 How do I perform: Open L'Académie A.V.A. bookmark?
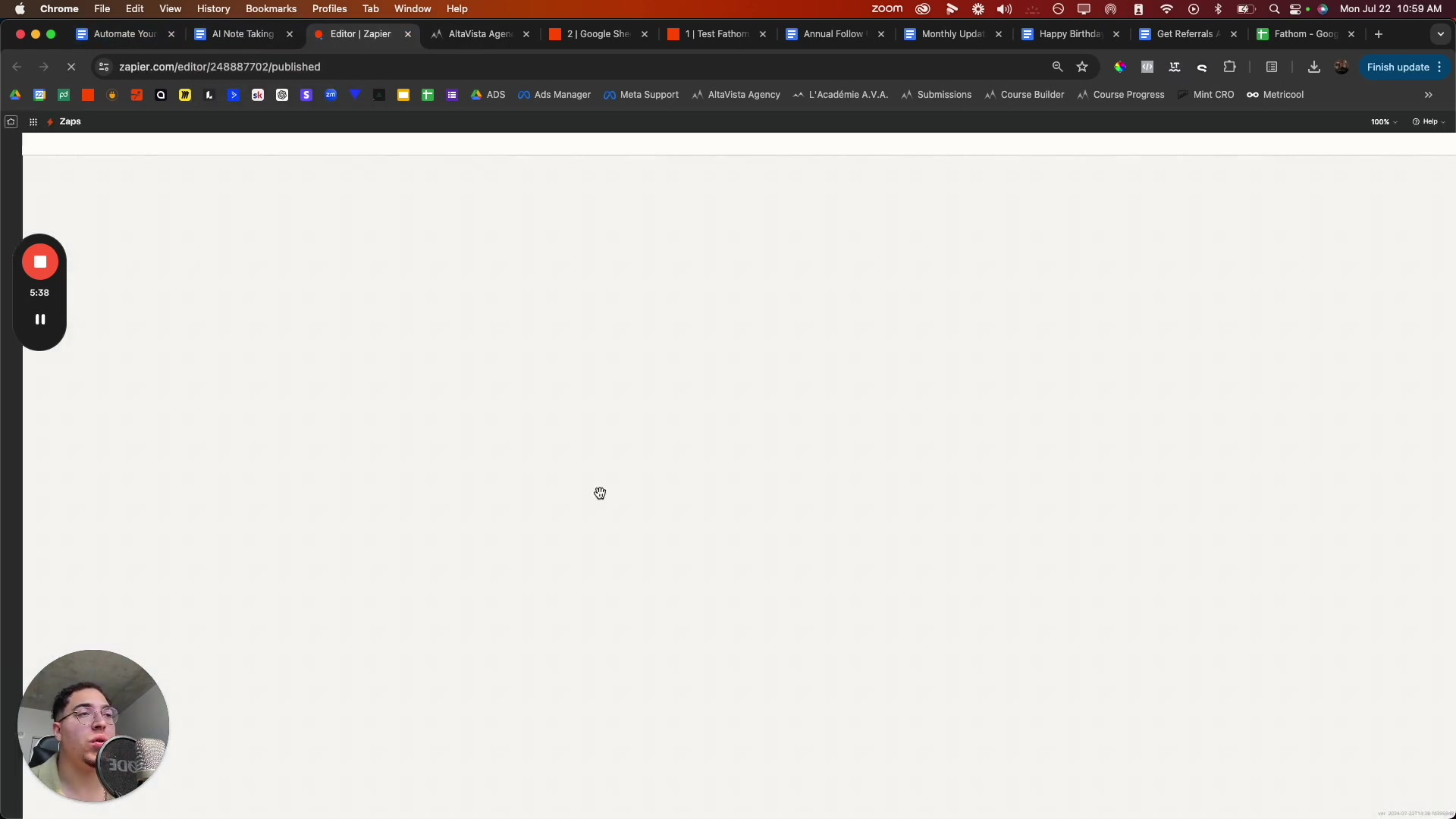pos(840,95)
